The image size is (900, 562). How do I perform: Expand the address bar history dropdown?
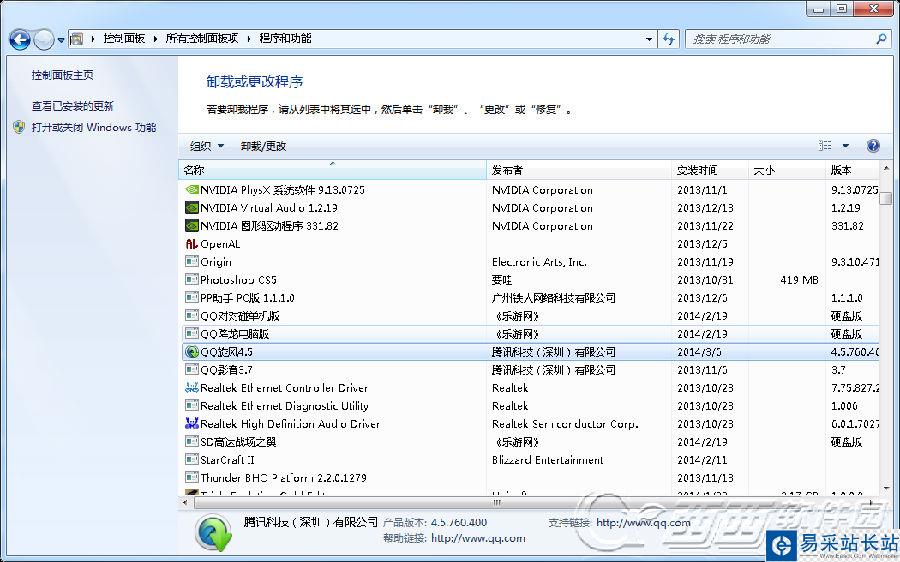pos(649,39)
